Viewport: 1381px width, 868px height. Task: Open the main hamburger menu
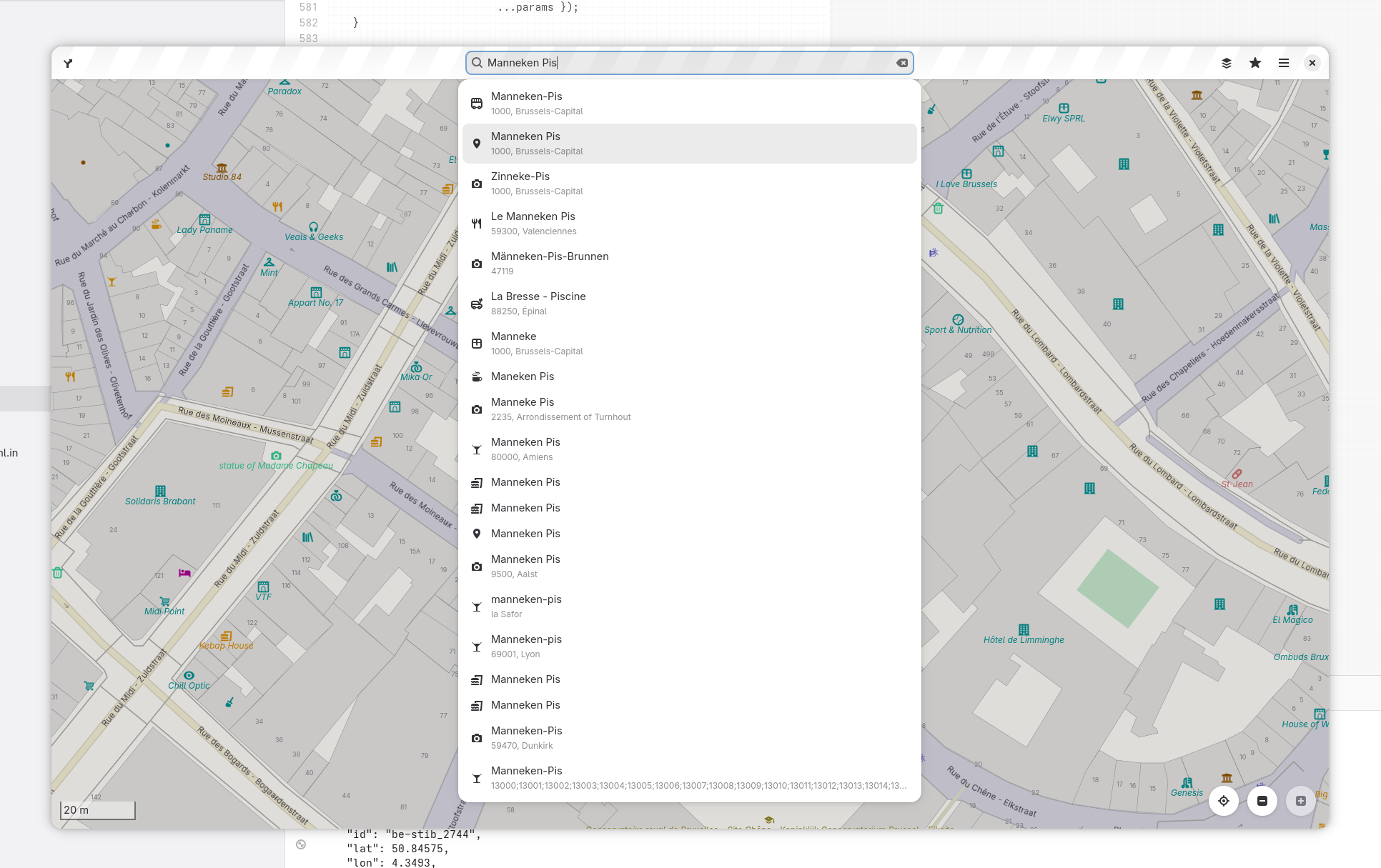[x=1284, y=63]
